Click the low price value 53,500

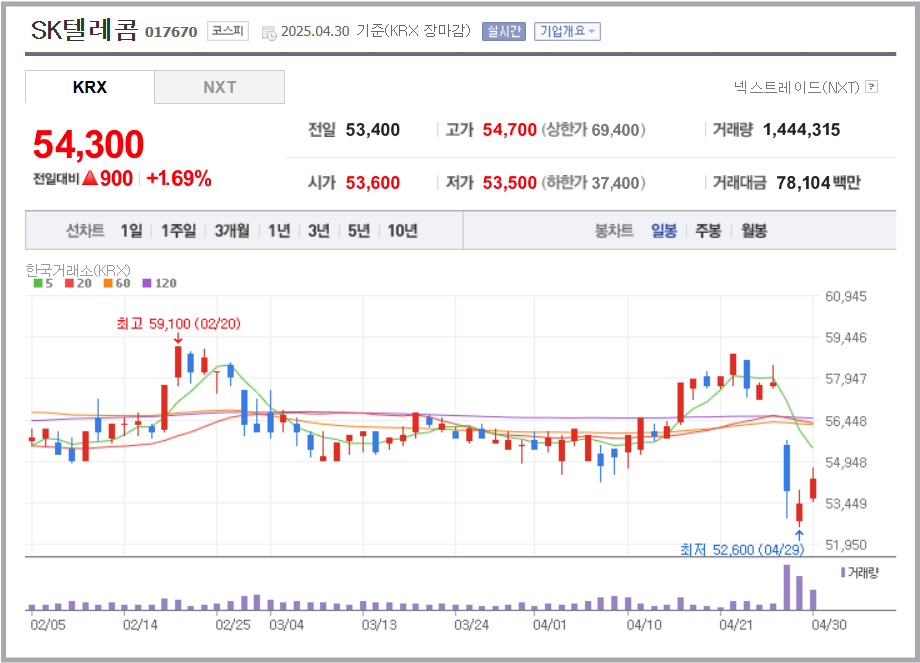[x=510, y=183]
